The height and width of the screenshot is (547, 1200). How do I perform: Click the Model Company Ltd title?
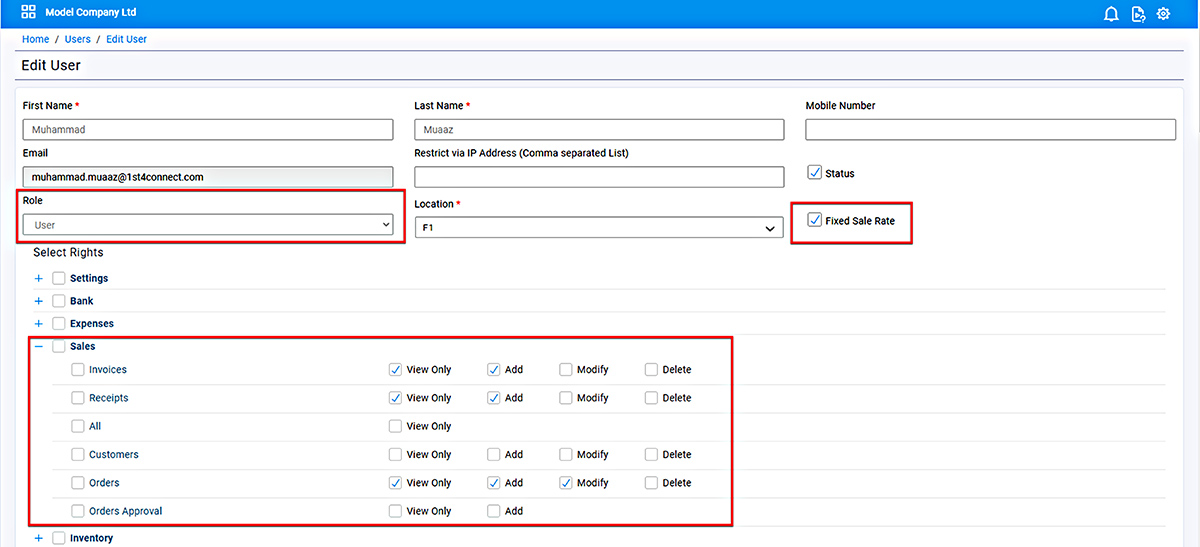coord(91,13)
